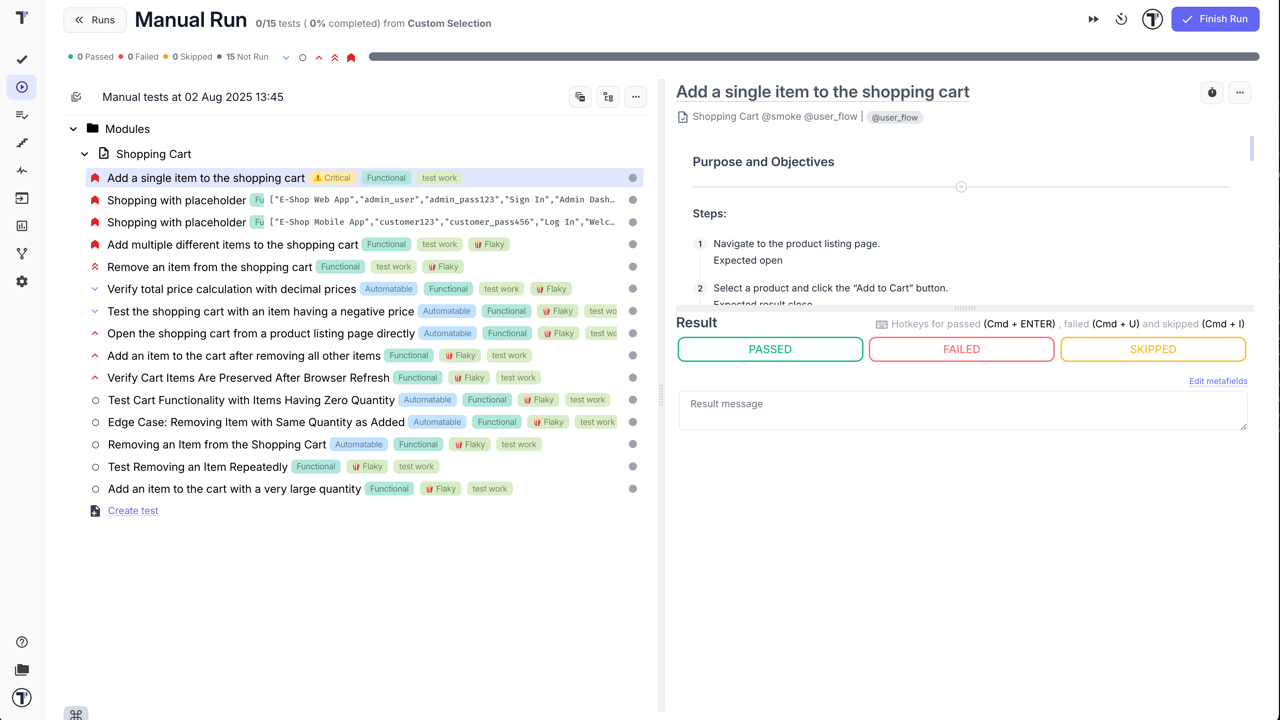Open the branching icon in the left sidebar
The image size is (1280, 720).
[x=22, y=253]
